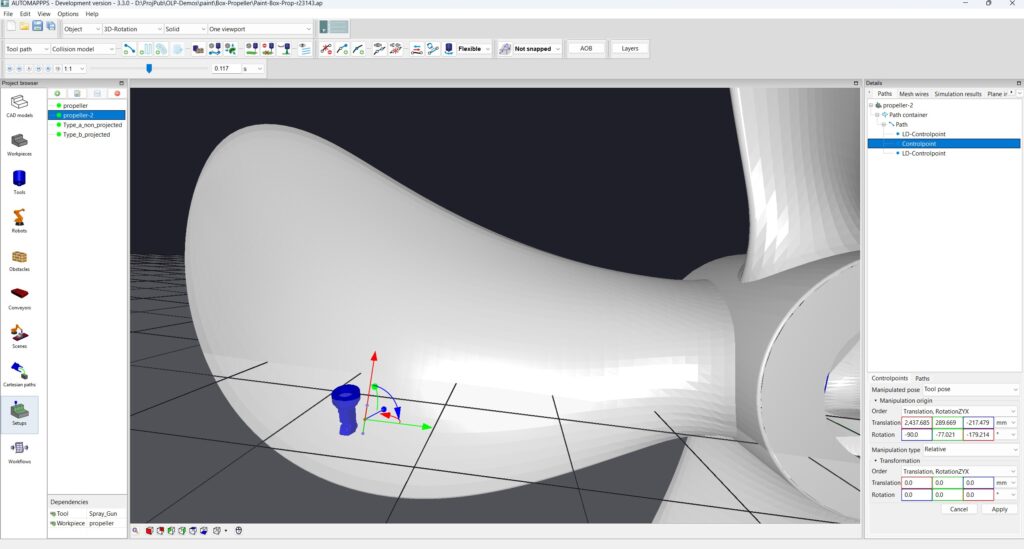Click the rotation field showing -77.021

point(947,435)
